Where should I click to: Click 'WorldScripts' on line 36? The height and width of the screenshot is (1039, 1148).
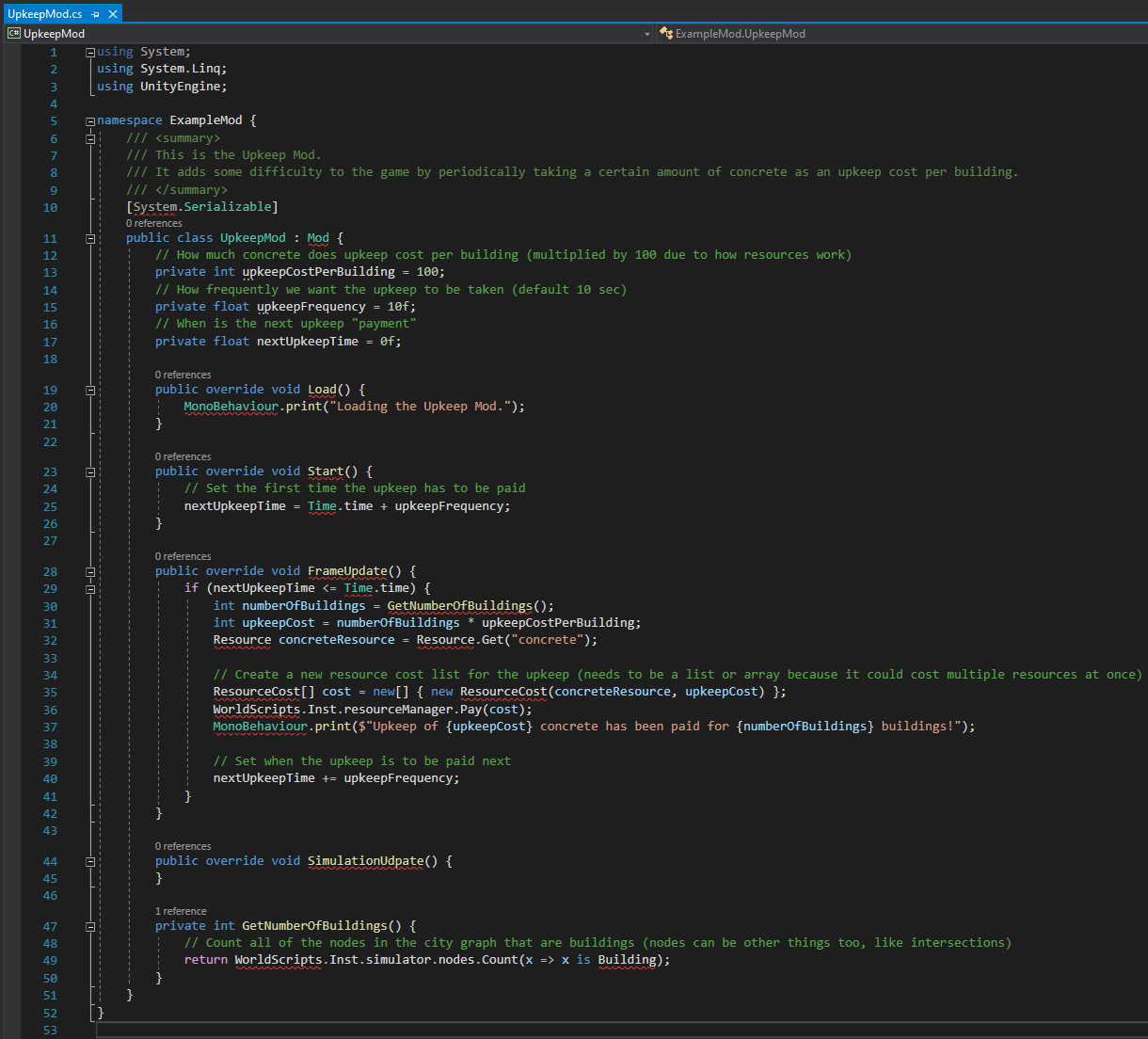point(257,710)
